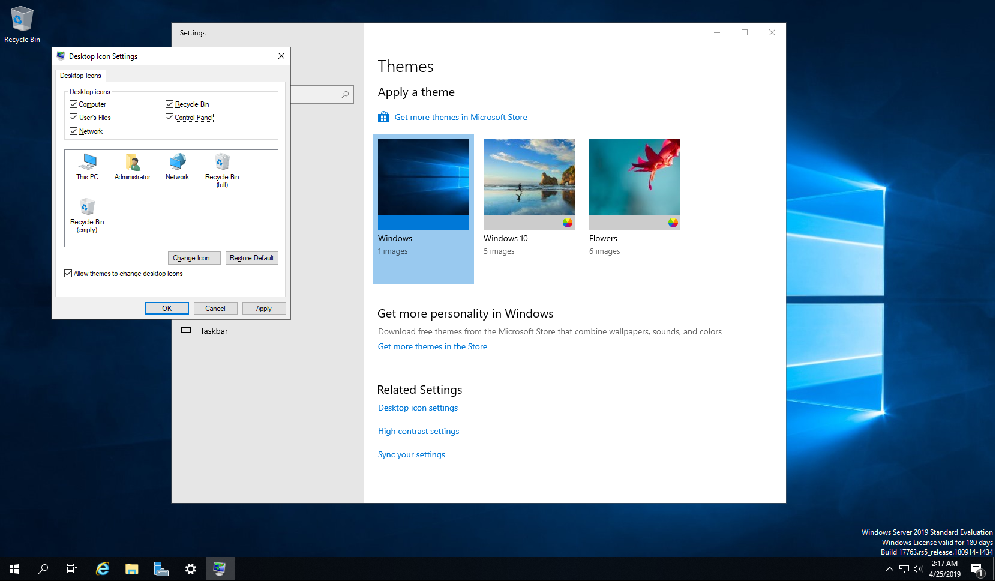The width and height of the screenshot is (995, 581).
Task: Open Internet Explorer from the taskbar
Action: (101, 568)
